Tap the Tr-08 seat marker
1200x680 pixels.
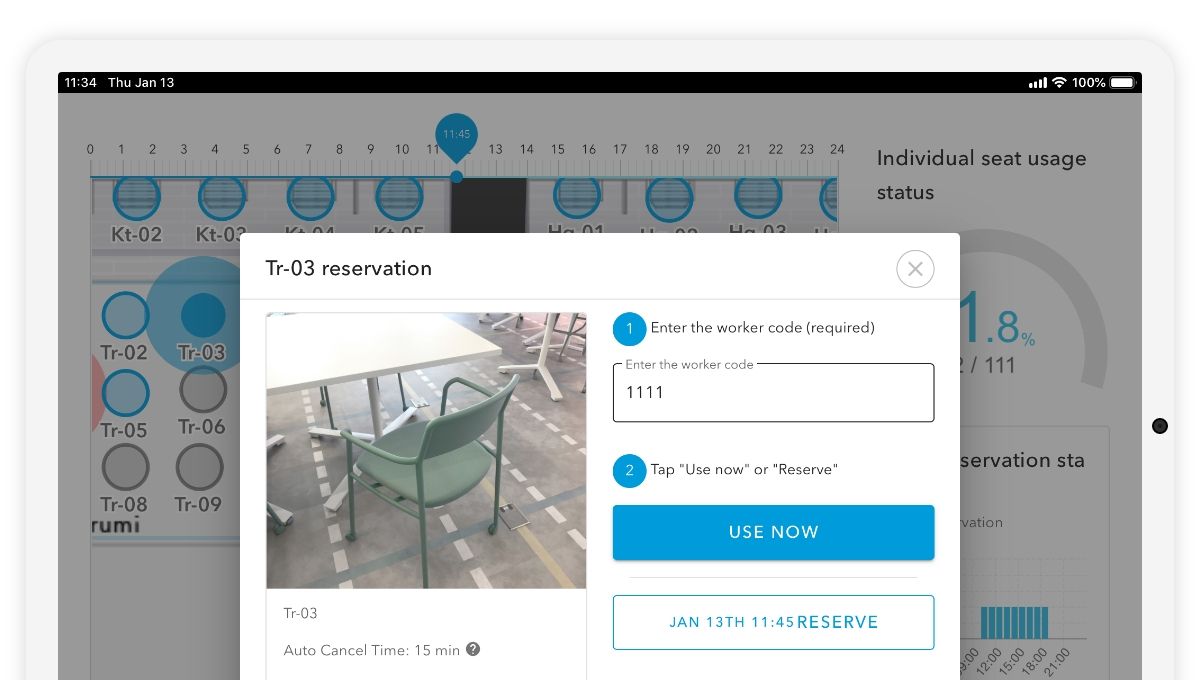point(125,467)
